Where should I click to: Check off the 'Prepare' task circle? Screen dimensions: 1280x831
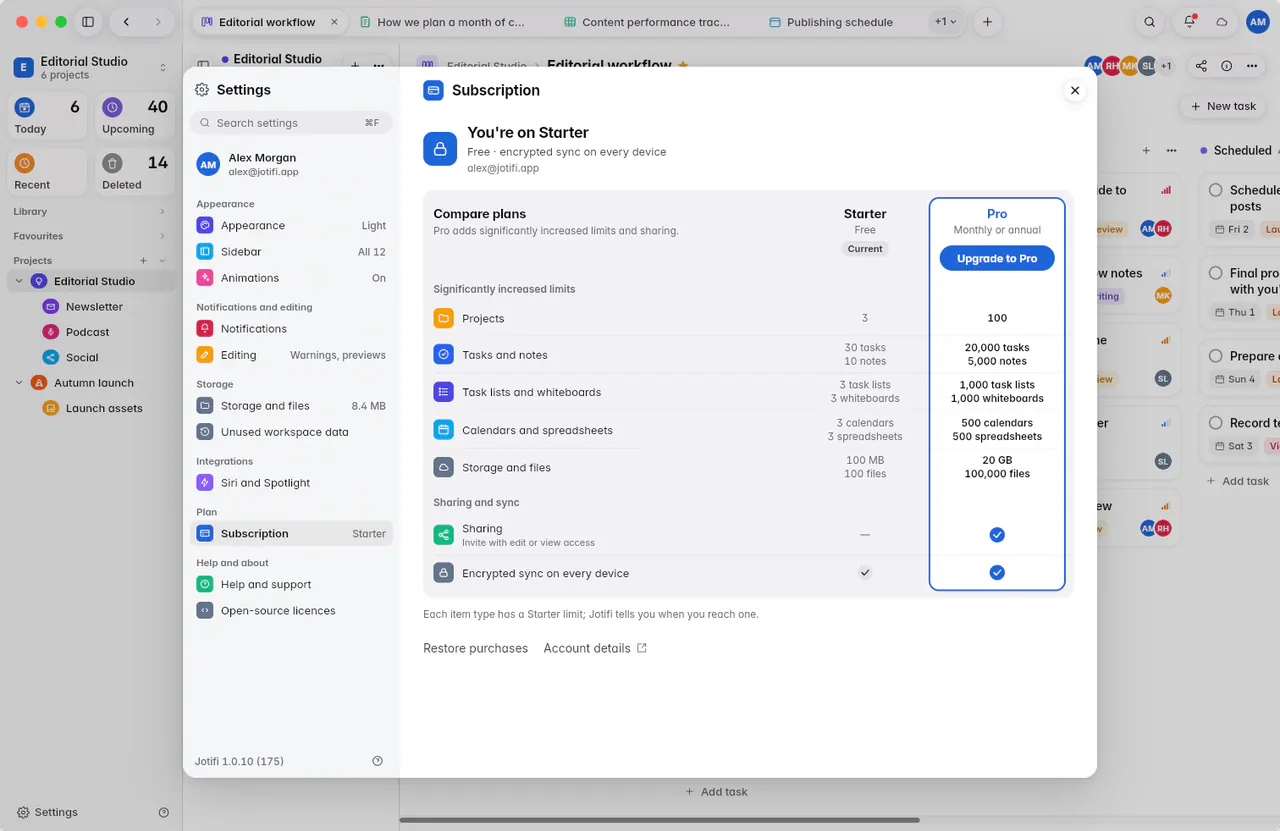pos(1216,356)
